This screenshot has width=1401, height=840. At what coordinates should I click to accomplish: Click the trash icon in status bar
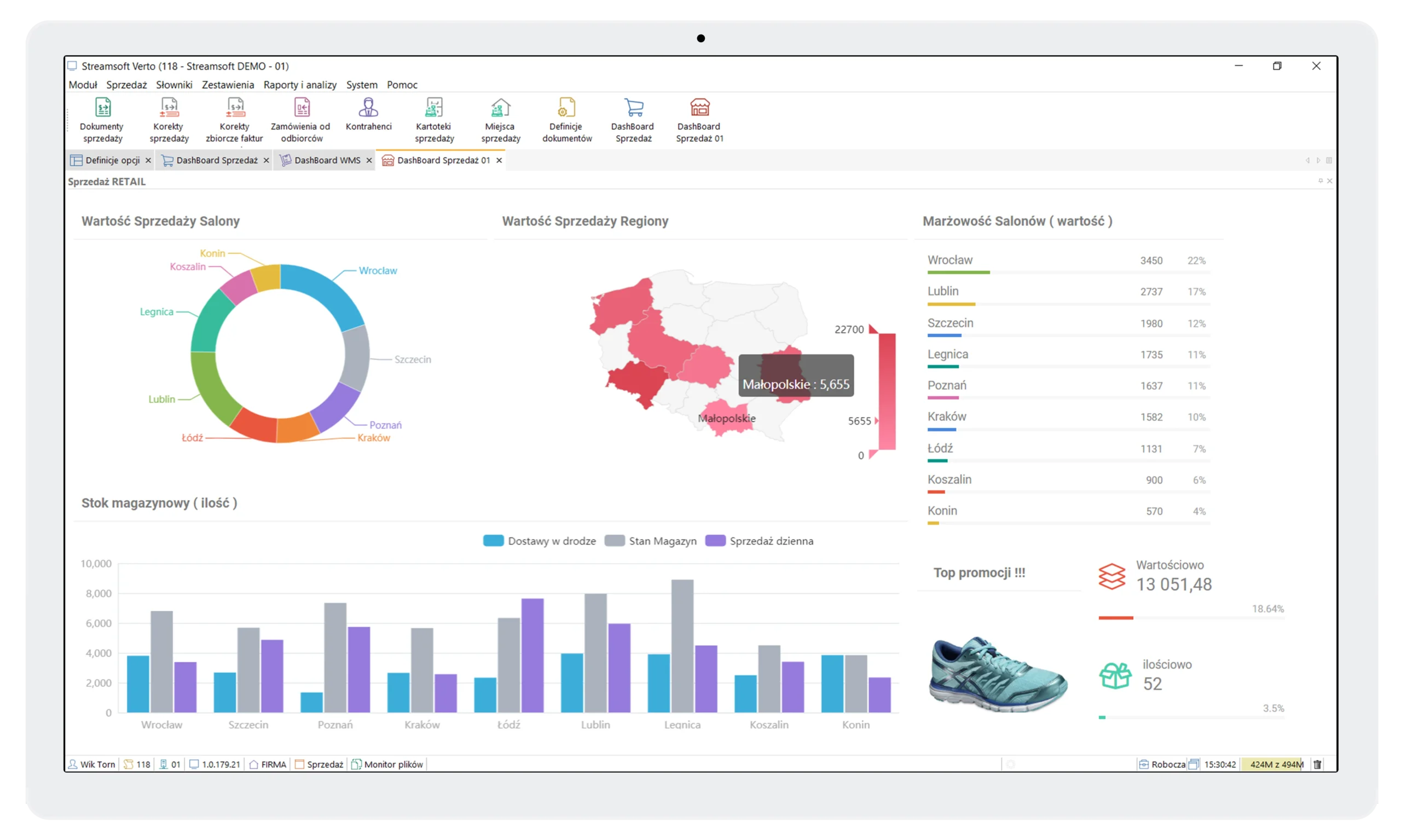(1317, 764)
